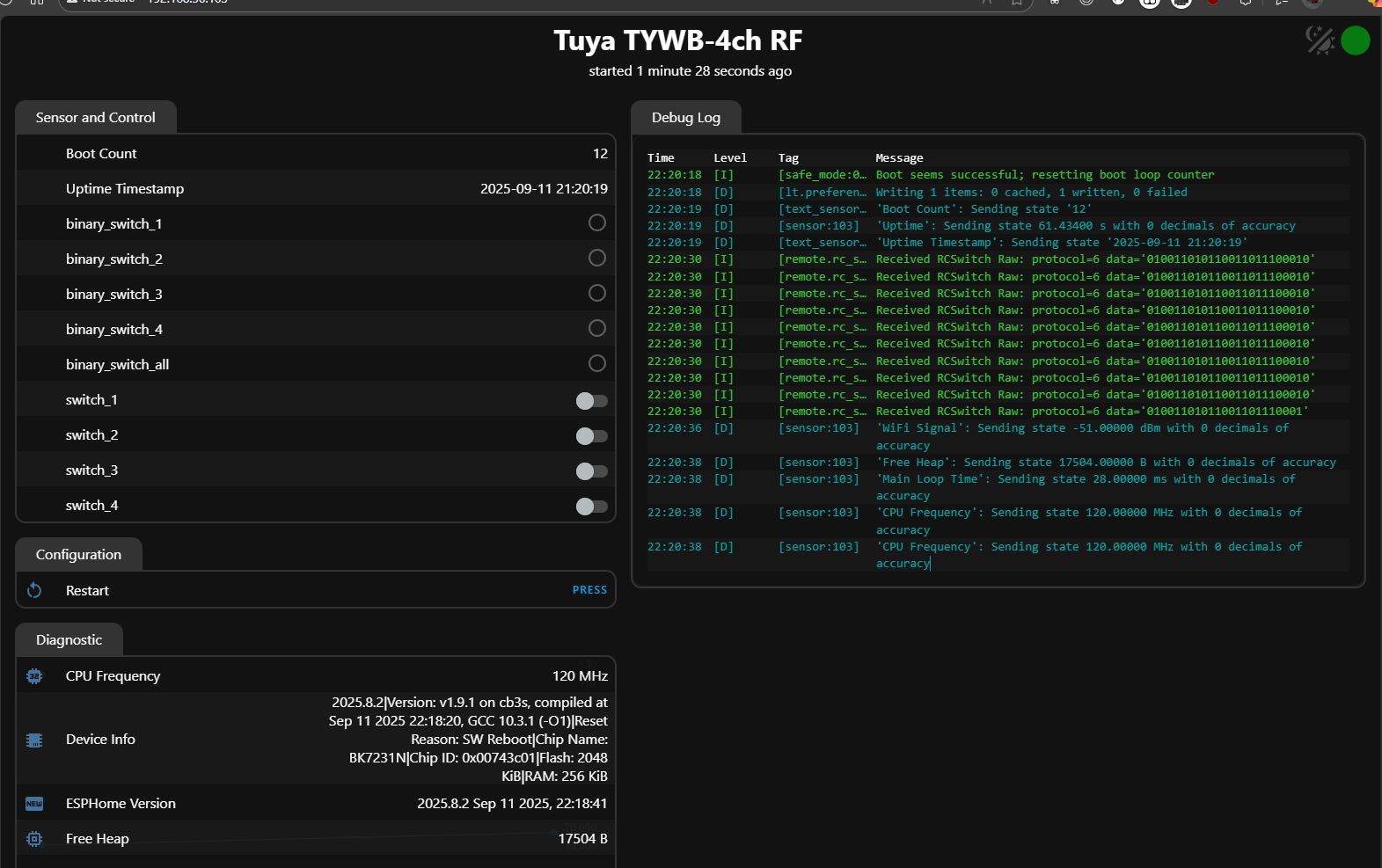Flip the switch_3 toggle on

point(591,471)
